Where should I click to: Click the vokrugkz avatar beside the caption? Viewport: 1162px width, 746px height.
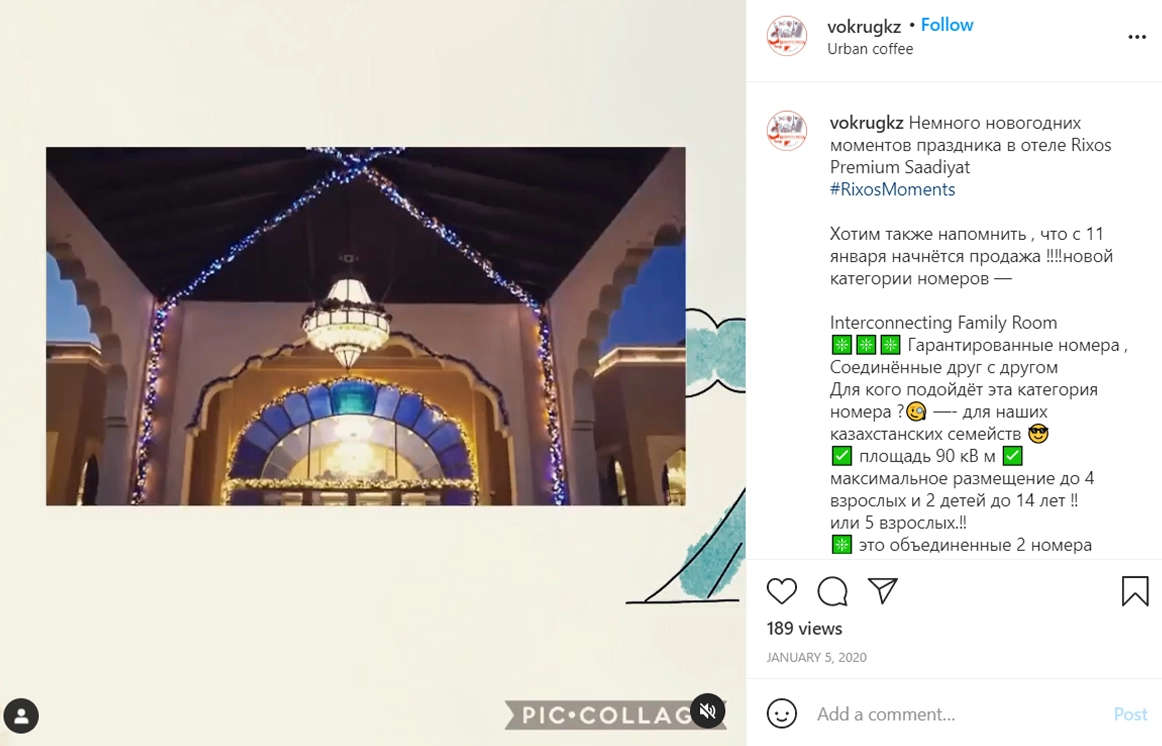786,130
